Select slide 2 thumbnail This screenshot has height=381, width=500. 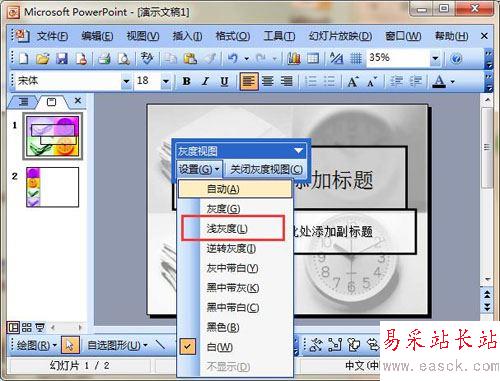tap(53, 187)
